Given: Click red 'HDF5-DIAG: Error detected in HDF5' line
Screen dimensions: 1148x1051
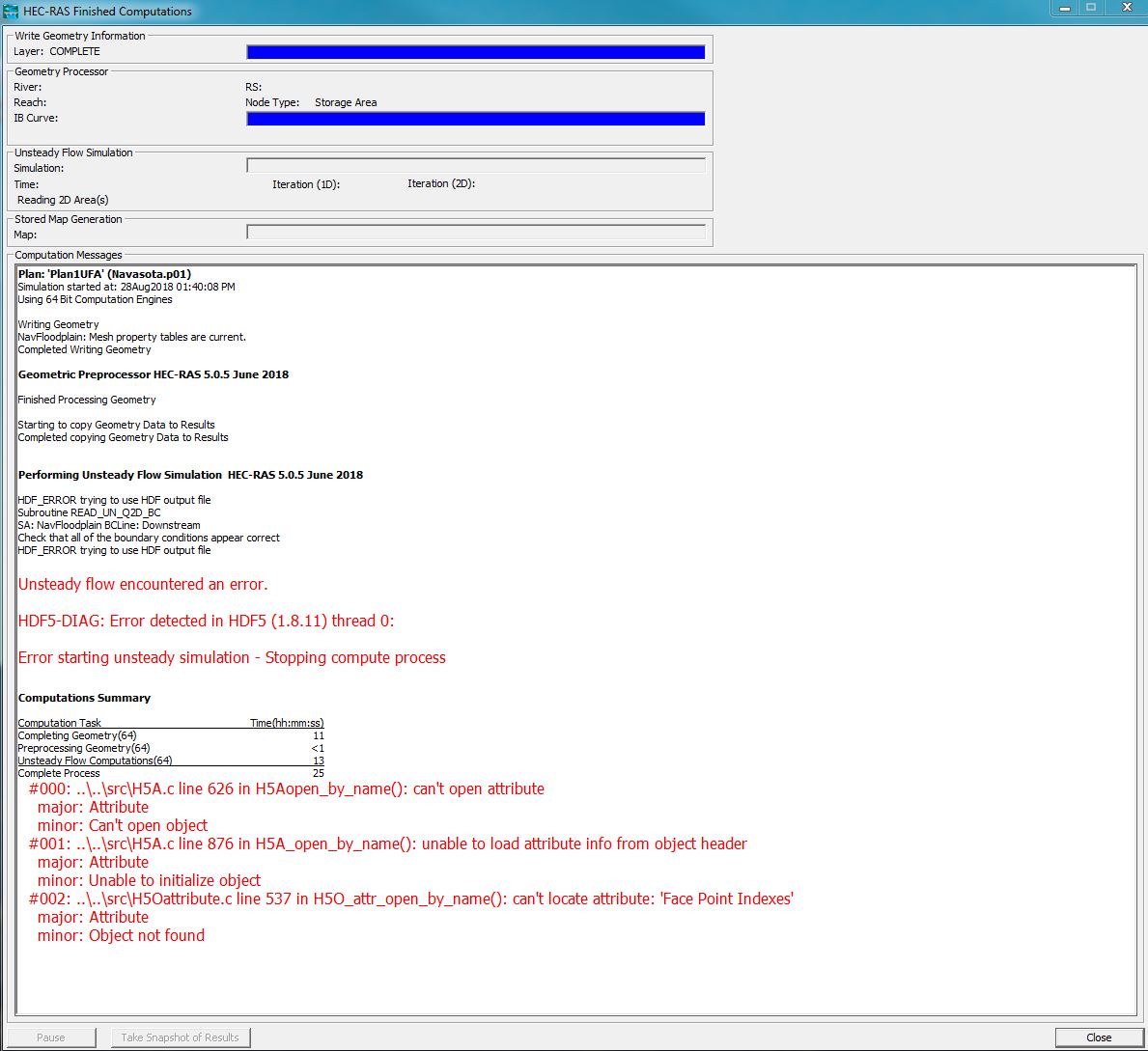Looking at the screenshot, I should 206,621.
